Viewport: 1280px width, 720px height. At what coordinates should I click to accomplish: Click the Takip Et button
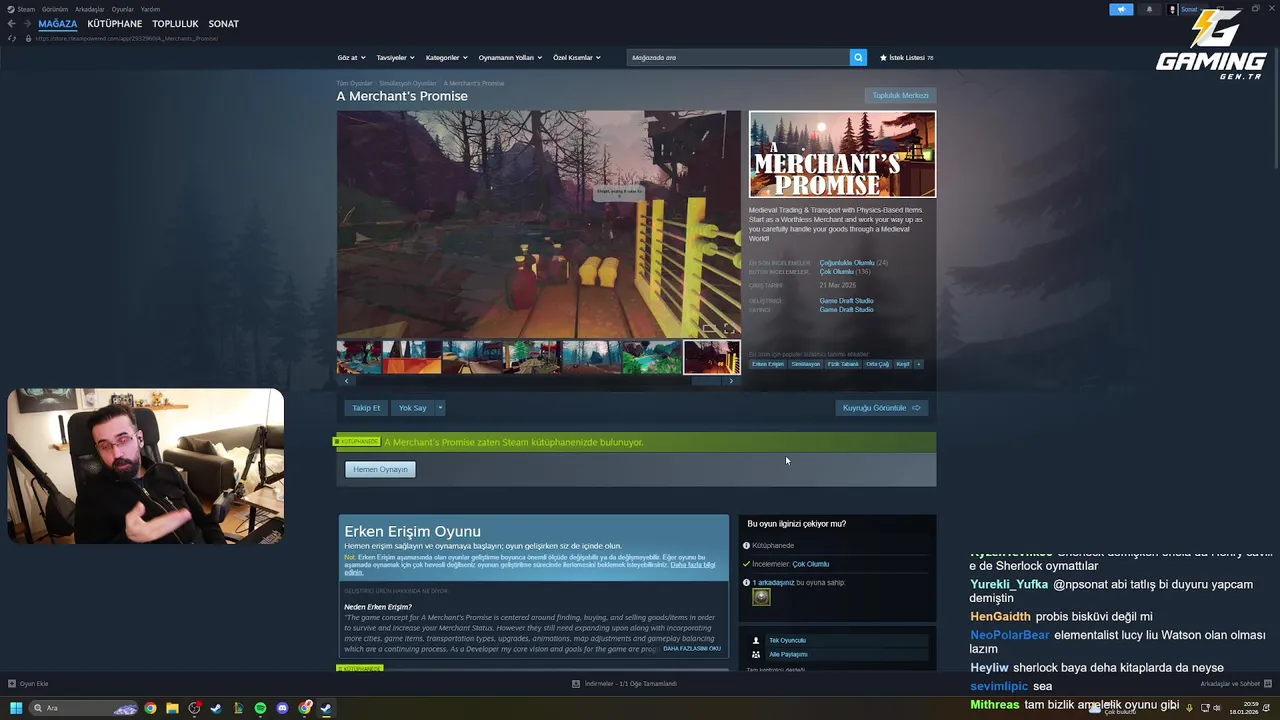(x=366, y=408)
